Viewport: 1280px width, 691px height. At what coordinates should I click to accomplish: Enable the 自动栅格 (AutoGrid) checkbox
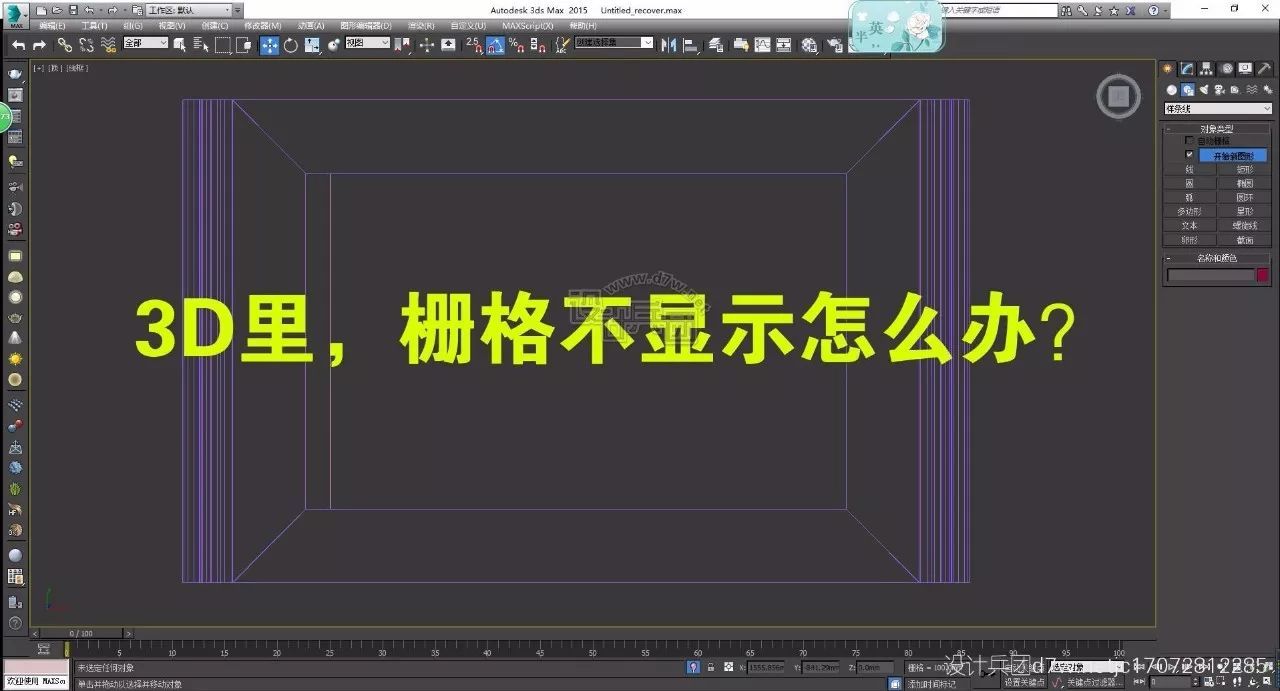[1189, 141]
